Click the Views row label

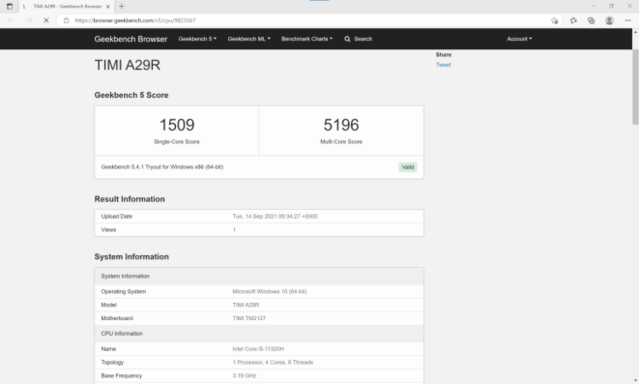[x=109, y=230]
